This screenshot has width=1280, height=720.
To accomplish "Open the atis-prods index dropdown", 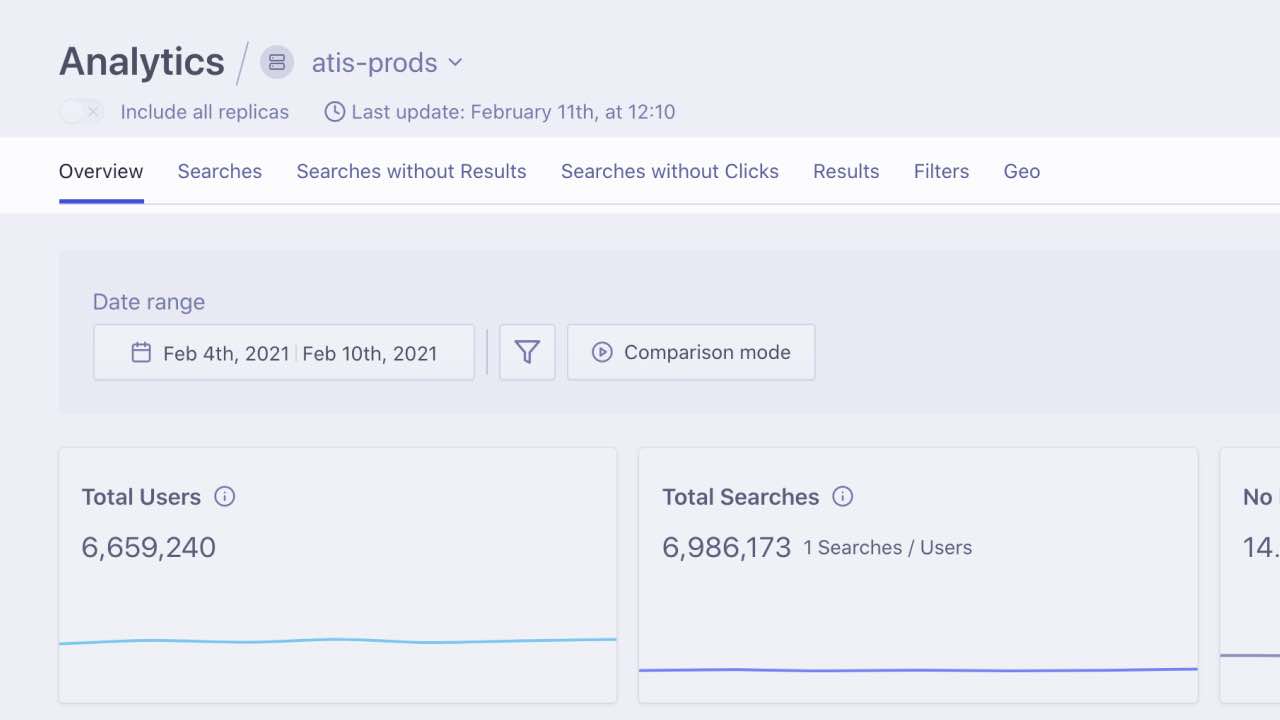I will [387, 62].
